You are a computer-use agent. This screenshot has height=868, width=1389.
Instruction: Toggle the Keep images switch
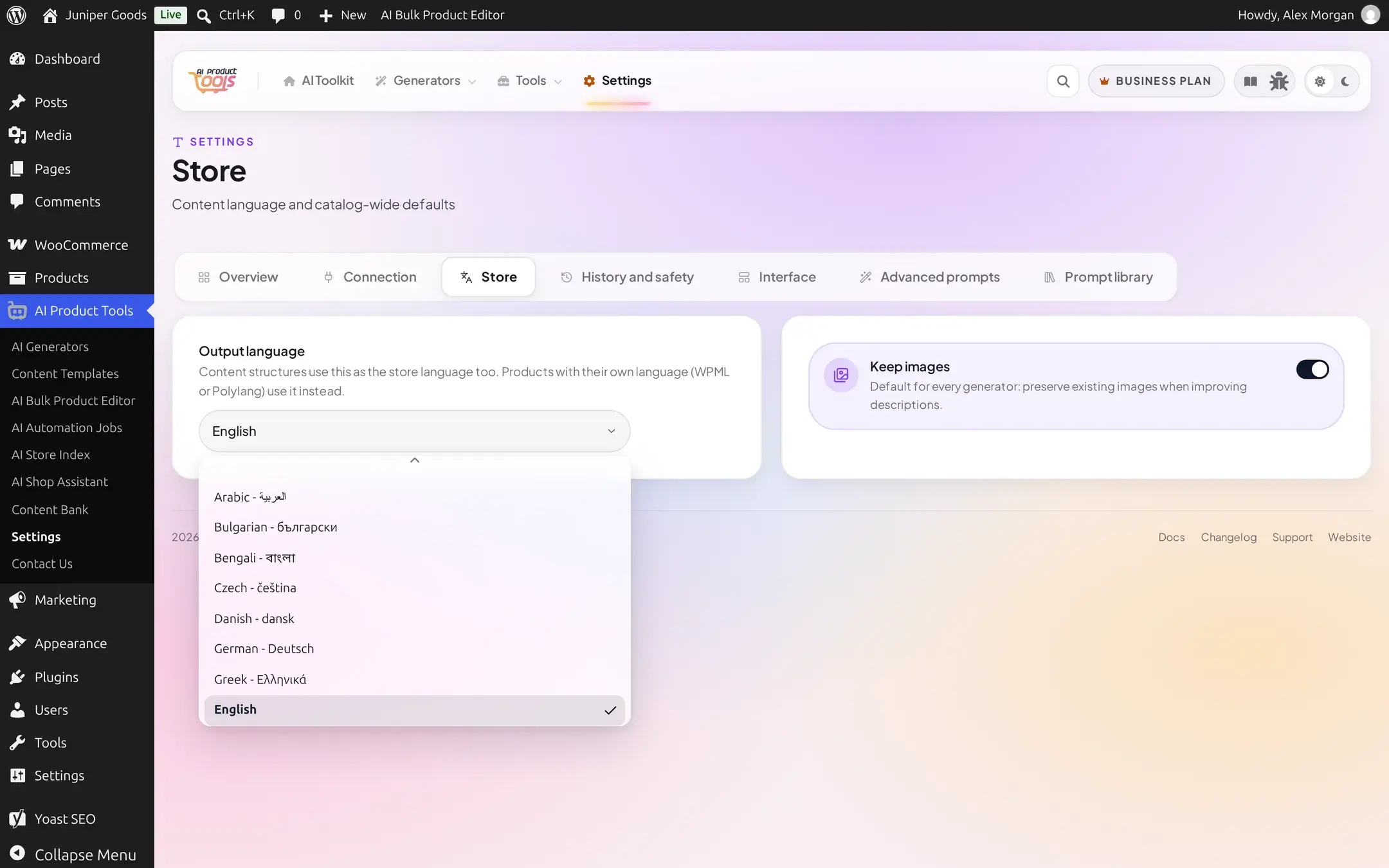pyautogui.click(x=1312, y=369)
